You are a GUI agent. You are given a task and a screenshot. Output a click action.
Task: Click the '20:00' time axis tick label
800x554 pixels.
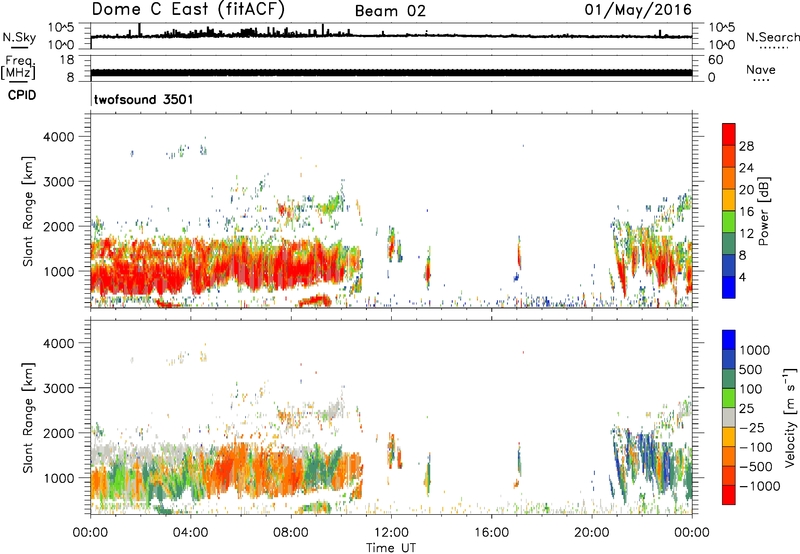592,533
